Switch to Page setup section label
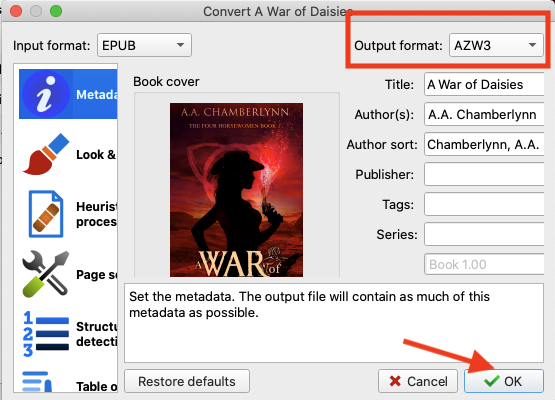 (96, 275)
